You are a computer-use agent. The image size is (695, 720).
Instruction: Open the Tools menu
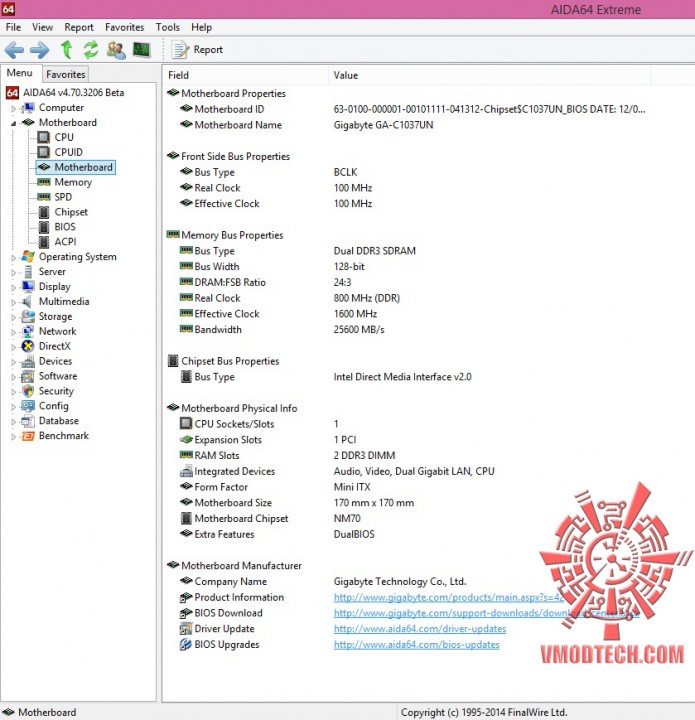(x=168, y=27)
